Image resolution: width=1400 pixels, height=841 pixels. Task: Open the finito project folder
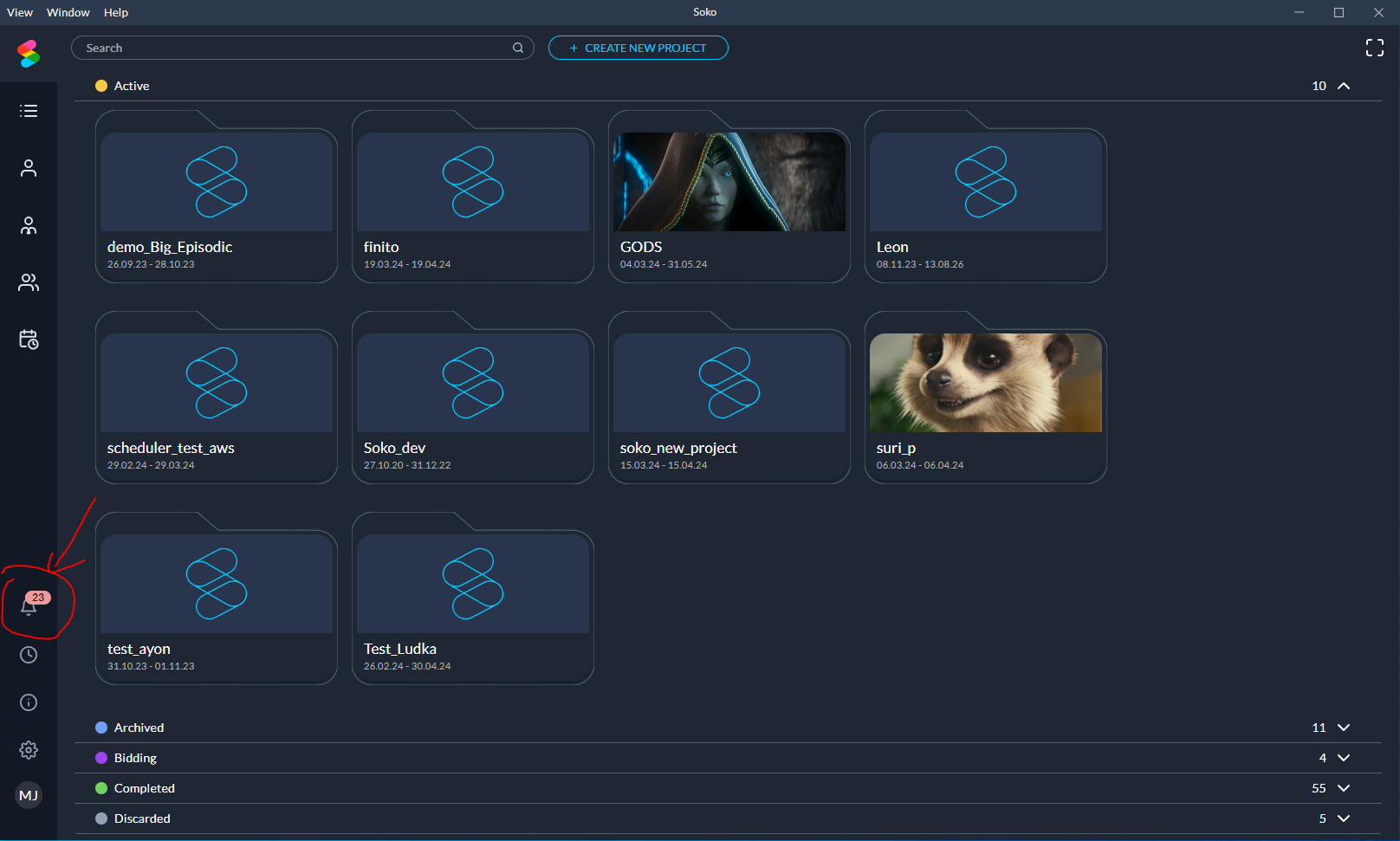(473, 197)
